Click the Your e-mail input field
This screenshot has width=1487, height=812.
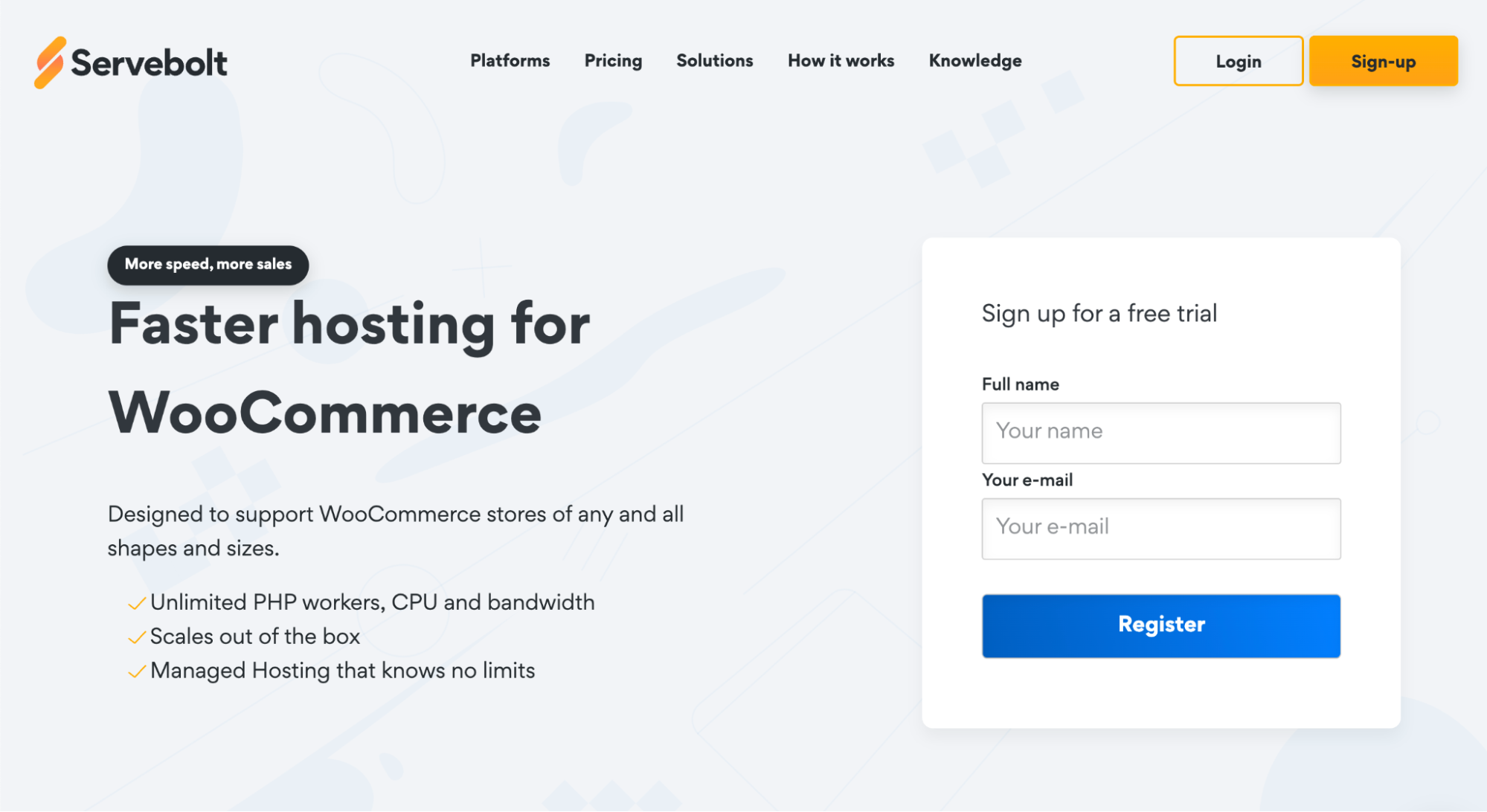1160,528
